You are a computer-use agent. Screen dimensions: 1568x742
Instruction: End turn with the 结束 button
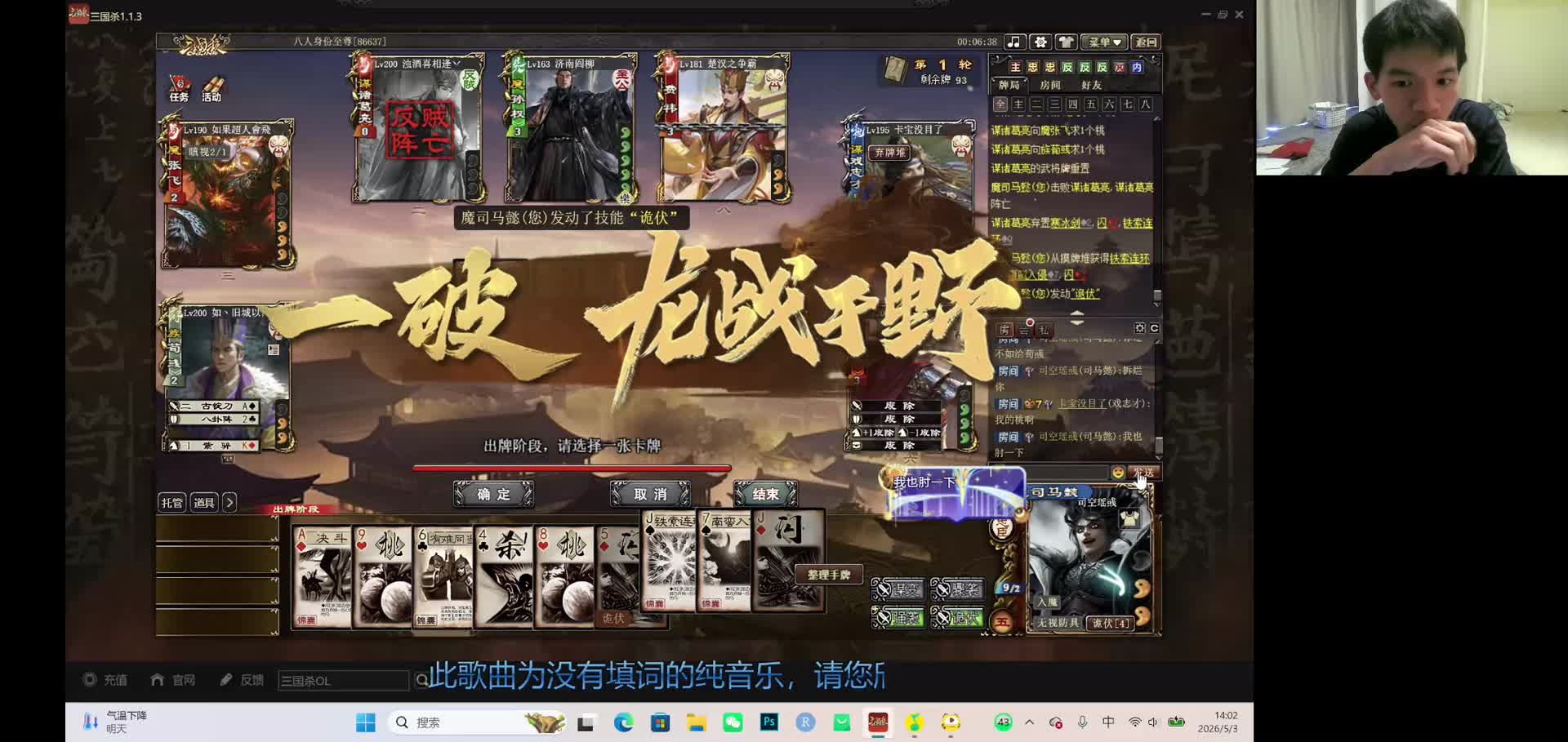pos(765,495)
